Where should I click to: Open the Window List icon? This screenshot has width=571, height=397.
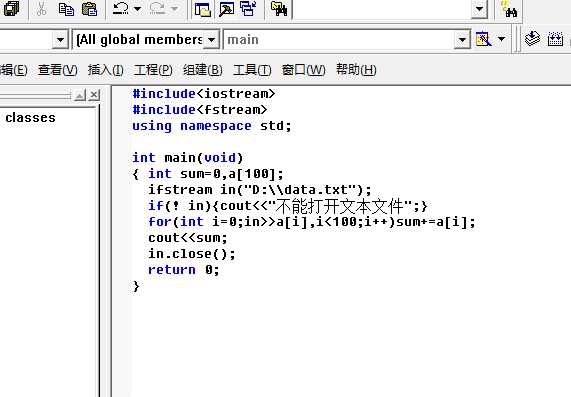click(248, 8)
